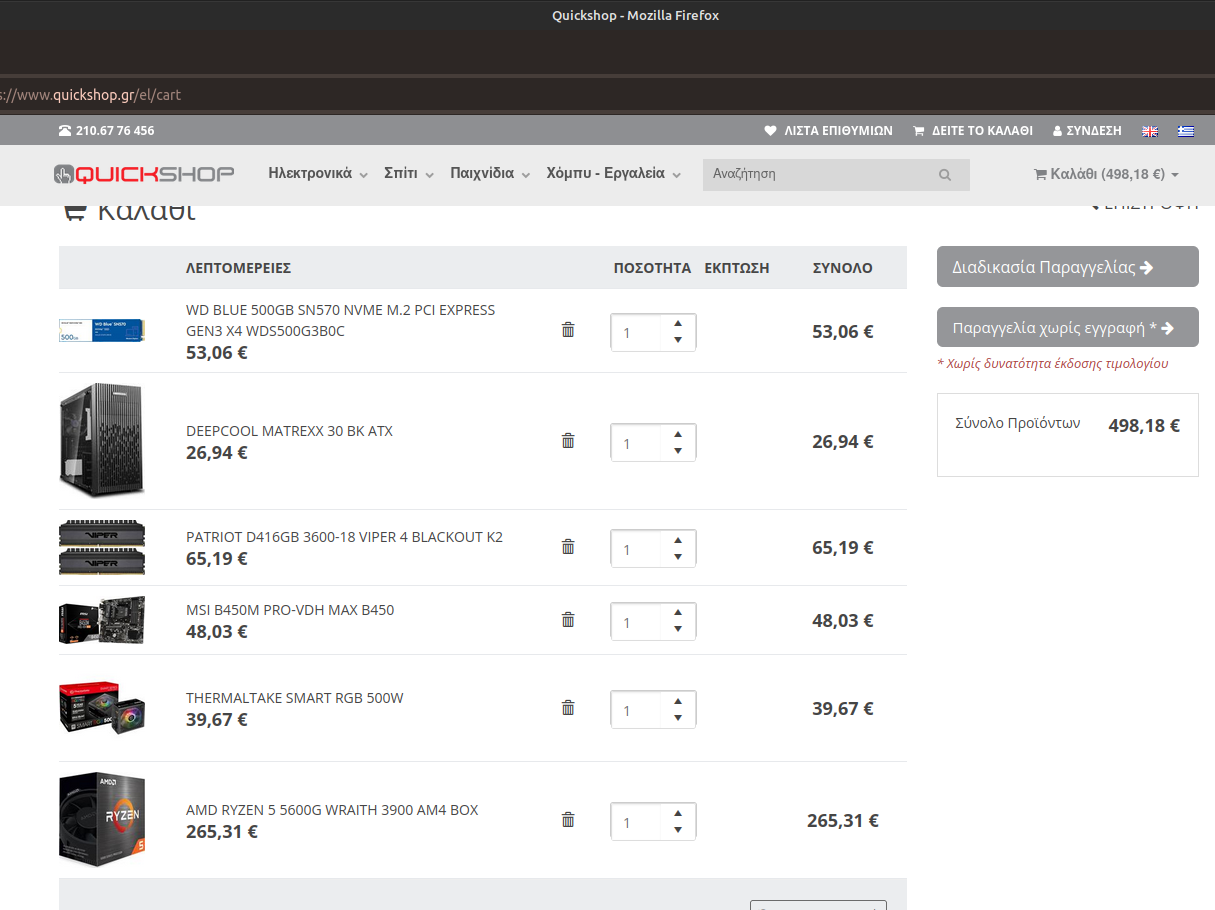Screen dimensions: 1215x910
Task: Expand the Χόμπυ - Εργαλεία menu
Action: pyautogui.click(x=614, y=174)
